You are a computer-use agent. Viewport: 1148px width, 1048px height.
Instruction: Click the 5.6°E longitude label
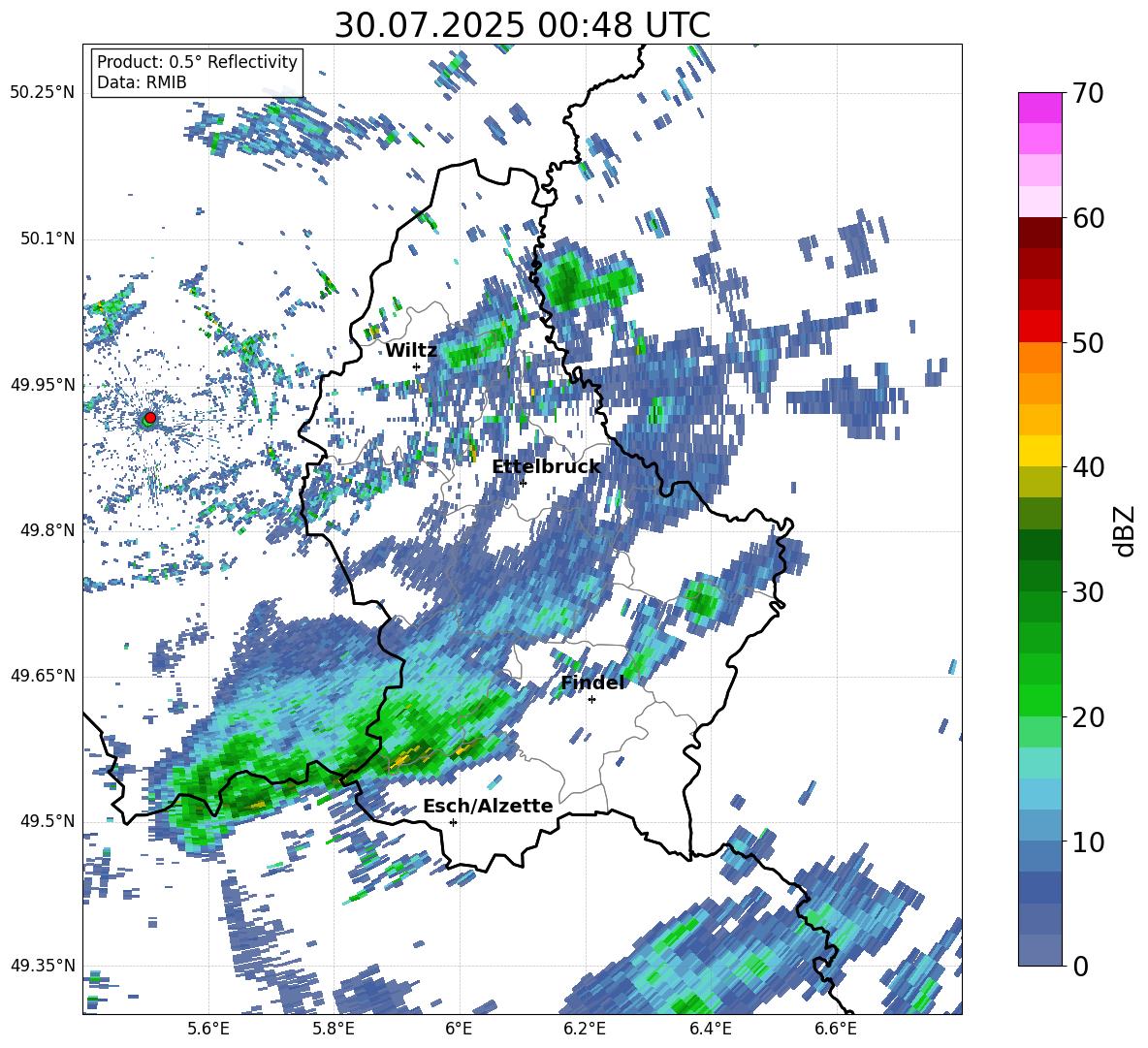point(208,1029)
